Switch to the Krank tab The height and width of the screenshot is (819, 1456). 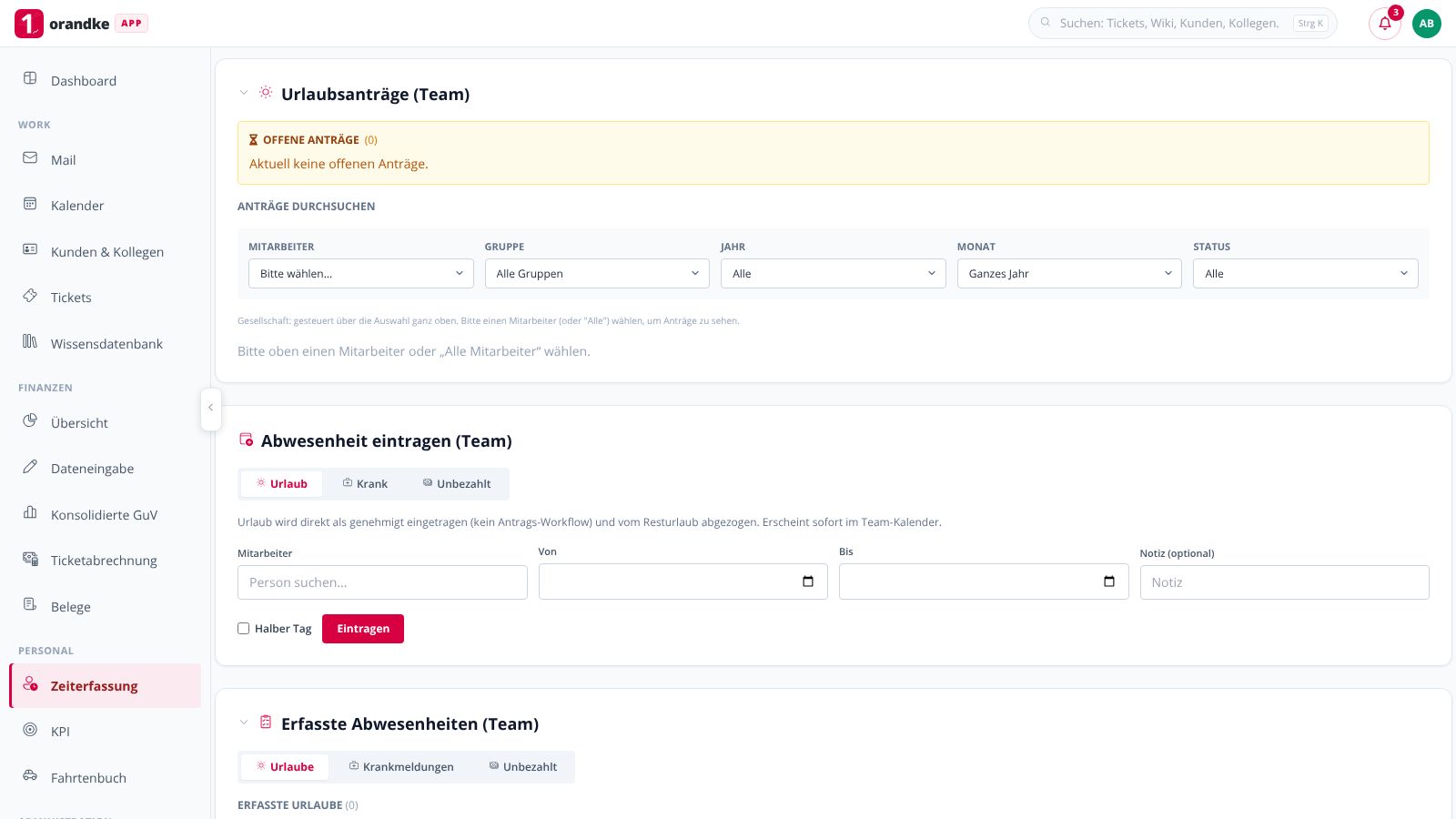tap(365, 484)
